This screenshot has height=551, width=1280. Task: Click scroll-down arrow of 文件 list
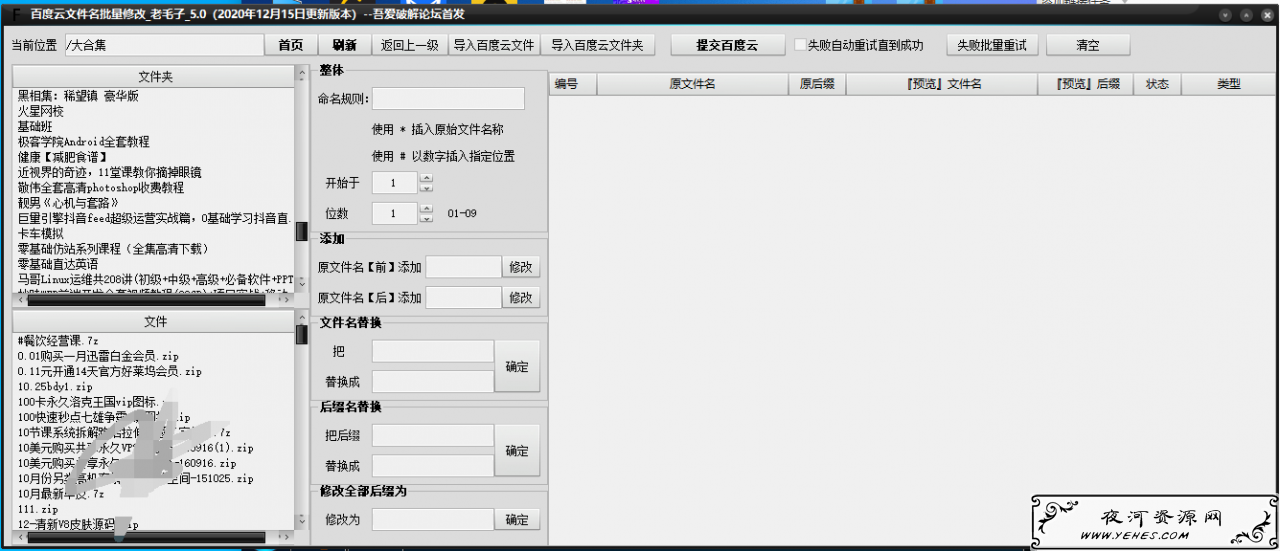[302, 520]
